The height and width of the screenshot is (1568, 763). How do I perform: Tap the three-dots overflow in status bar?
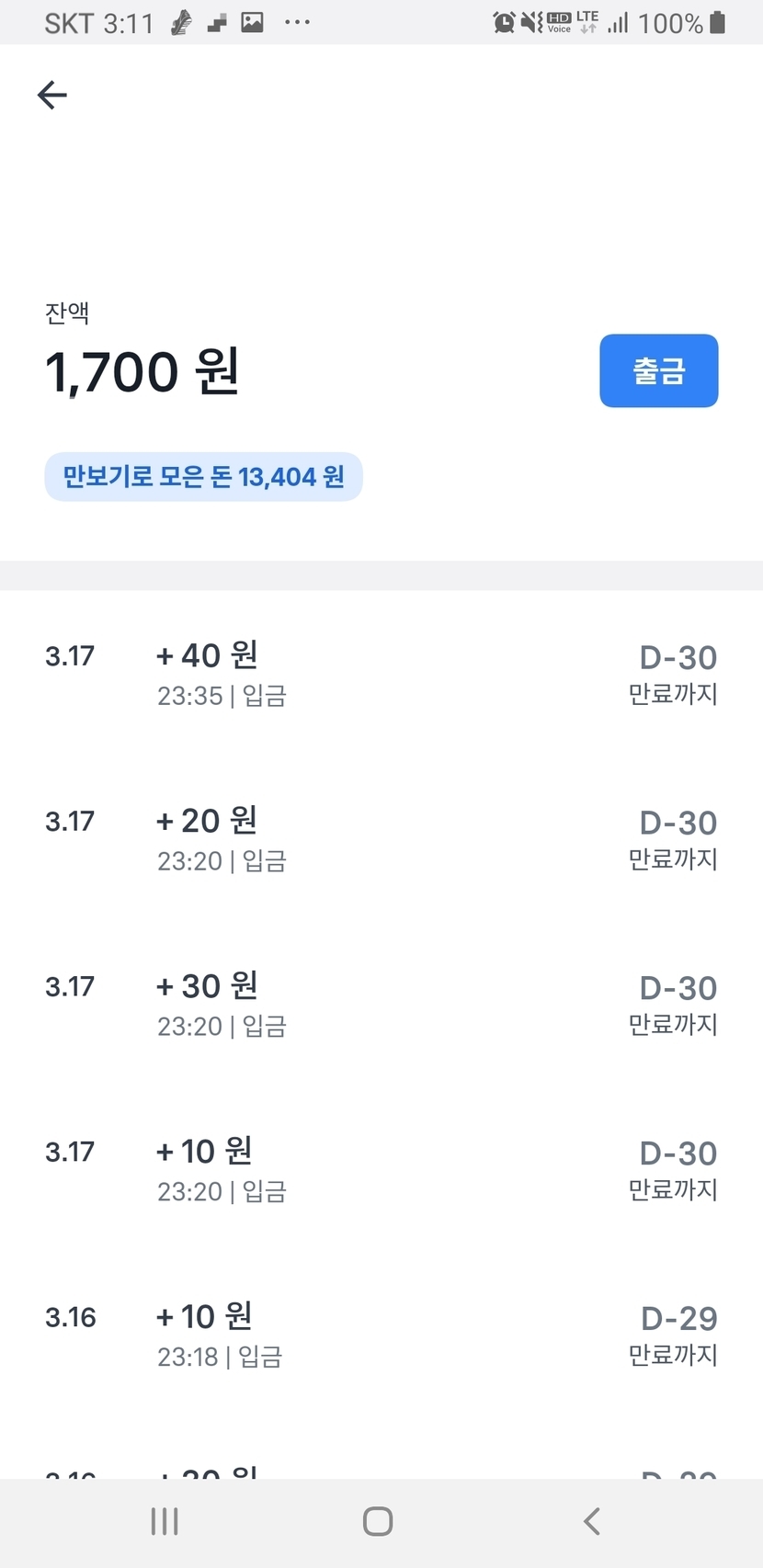(297, 22)
